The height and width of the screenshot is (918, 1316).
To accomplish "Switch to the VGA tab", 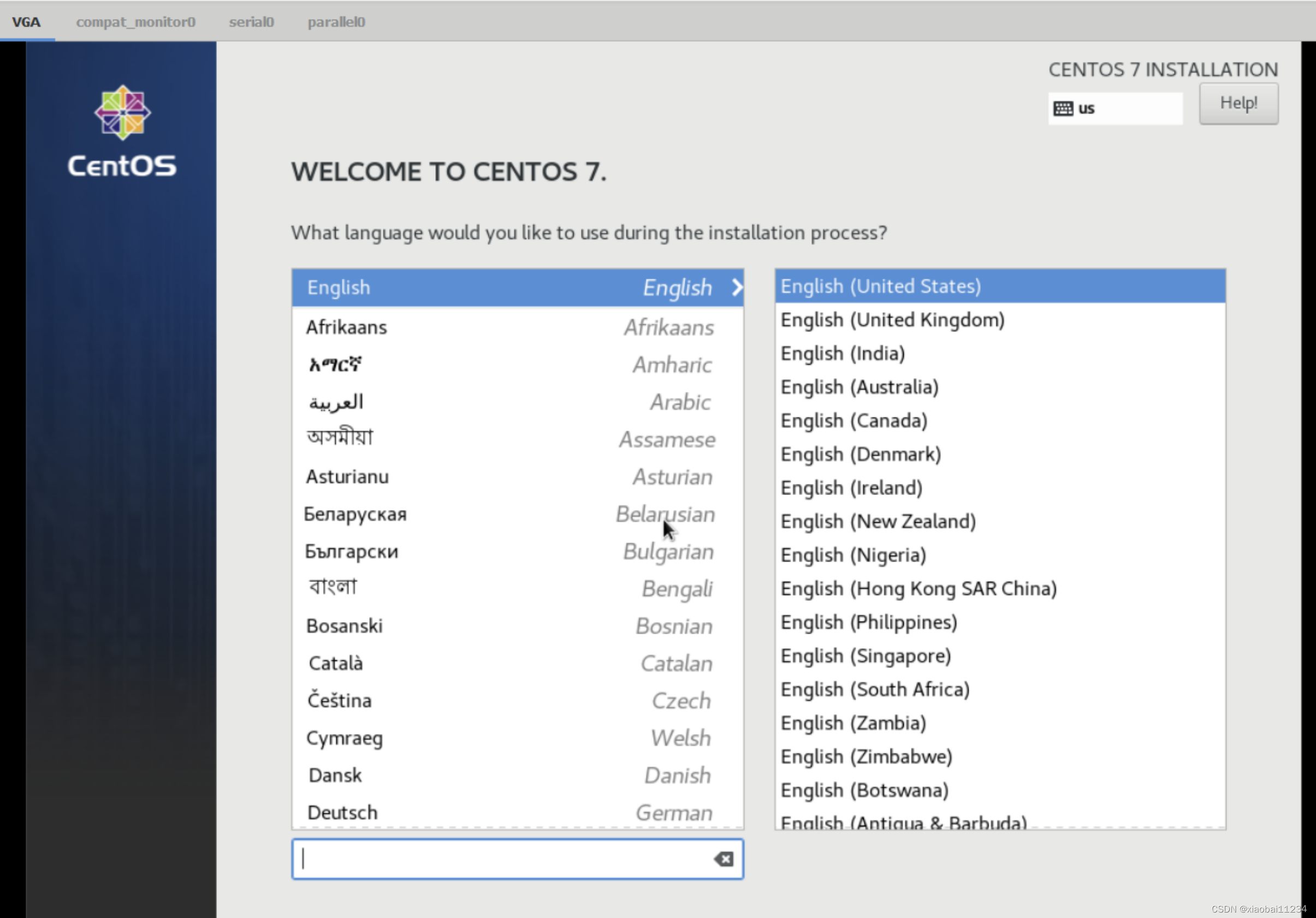I will click(x=26, y=22).
